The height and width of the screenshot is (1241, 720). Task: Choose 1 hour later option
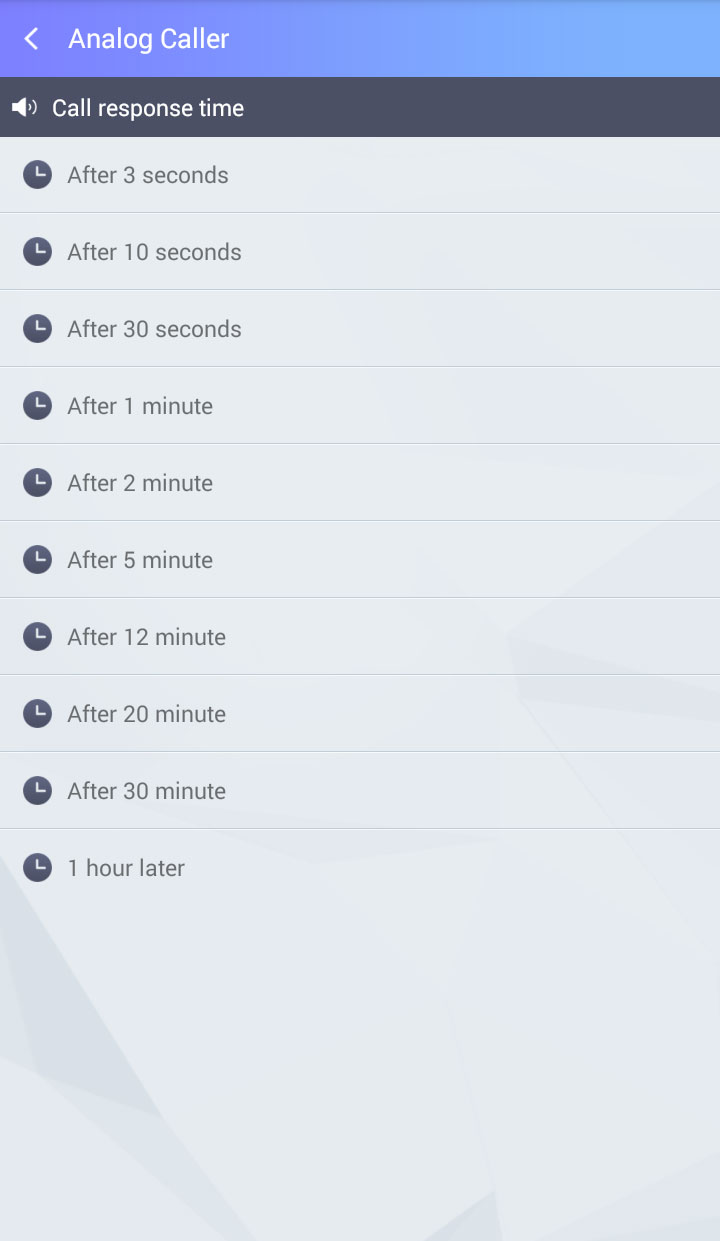point(126,868)
